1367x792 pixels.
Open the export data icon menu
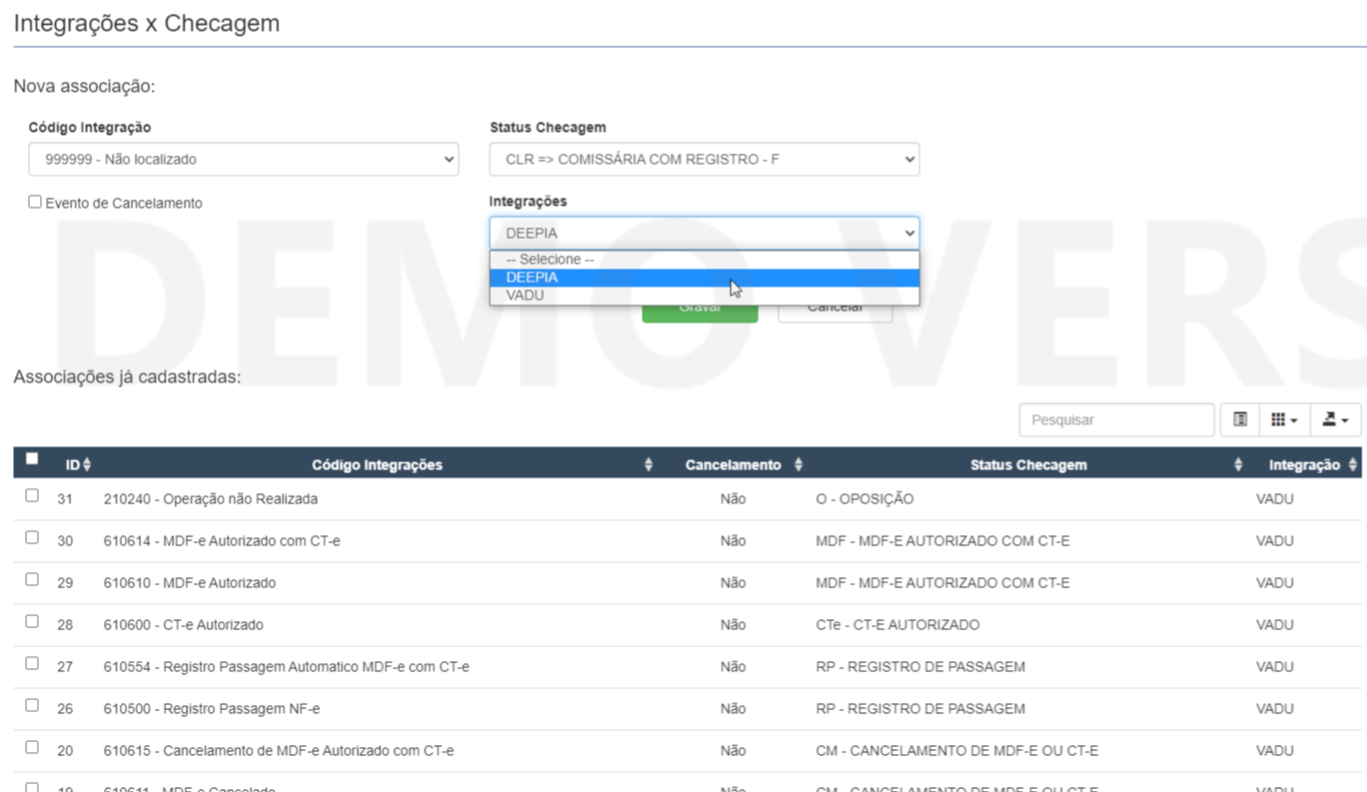click(1335, 420)
